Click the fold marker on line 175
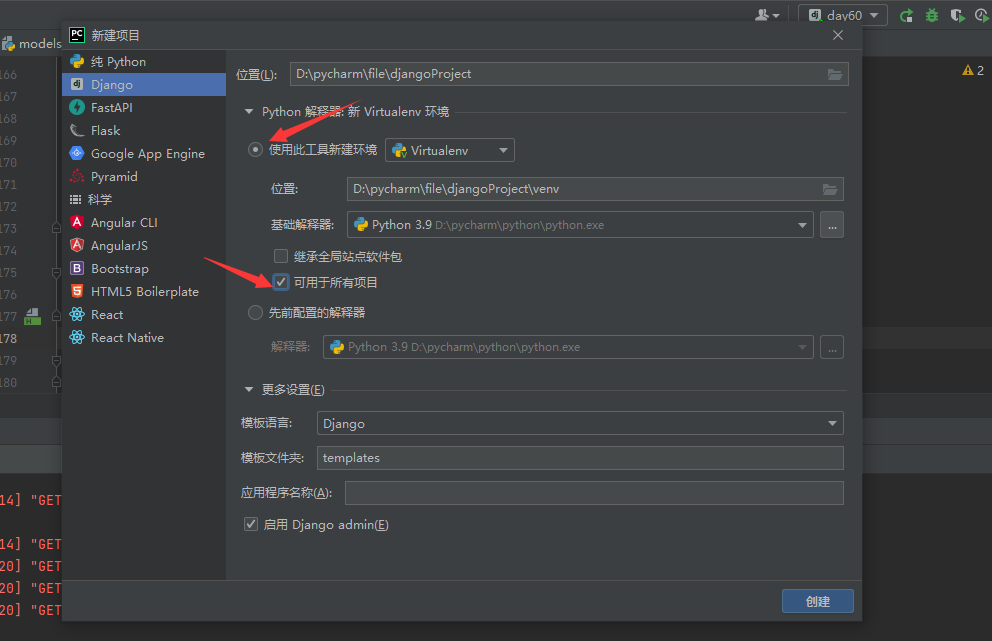Viewport: 992px width, 641px height. tap(56, 272)
